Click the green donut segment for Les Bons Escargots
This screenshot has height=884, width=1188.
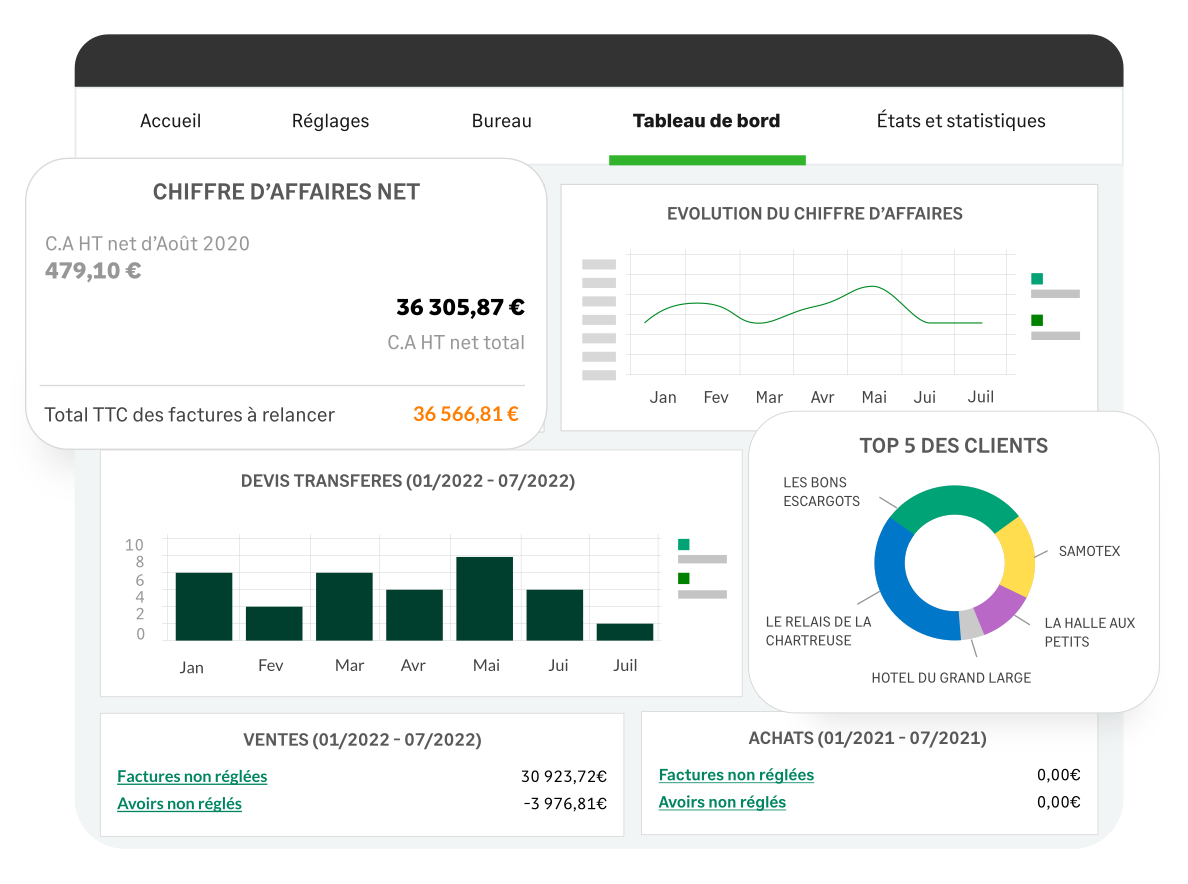954,501
